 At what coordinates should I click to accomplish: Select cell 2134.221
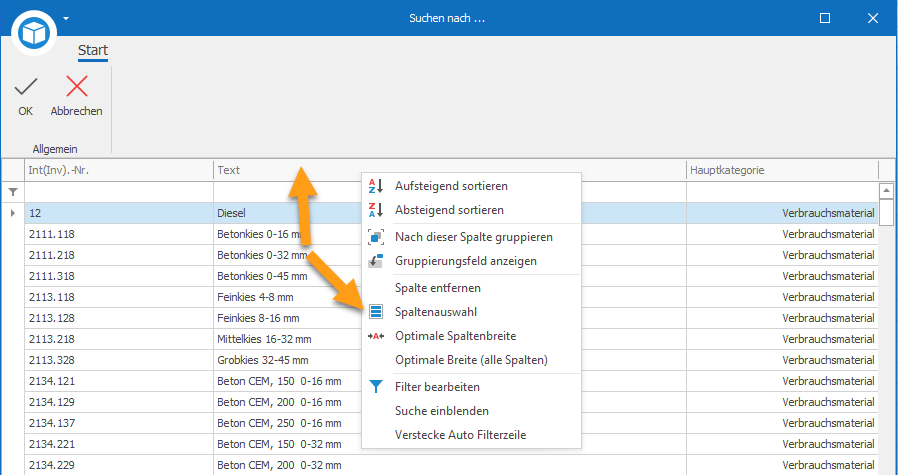[119, 444]
